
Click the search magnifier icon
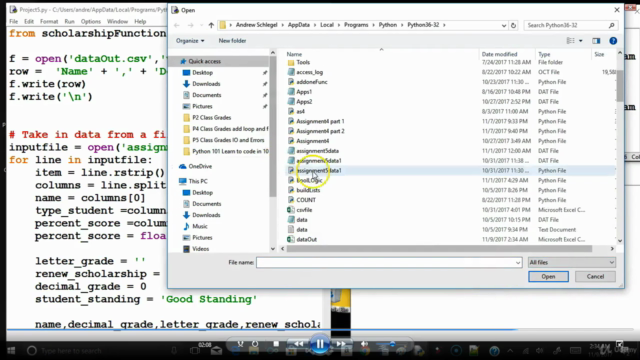click(611, 25)
